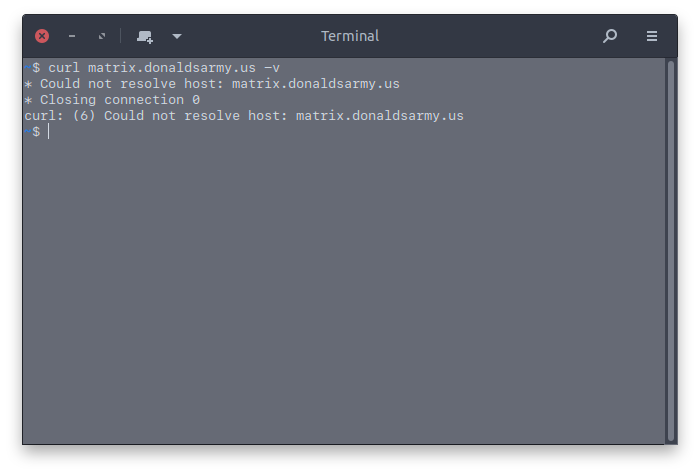The height and width of the screenshot is (475, 700).
Task: Close the Terminal window
Action: tap(42, 36)
